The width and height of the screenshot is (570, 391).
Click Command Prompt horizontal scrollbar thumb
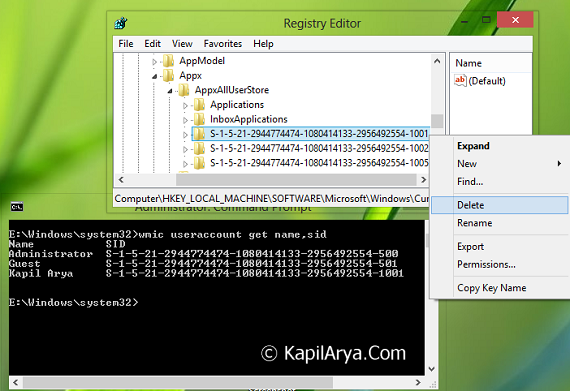(x=178, y=382)
